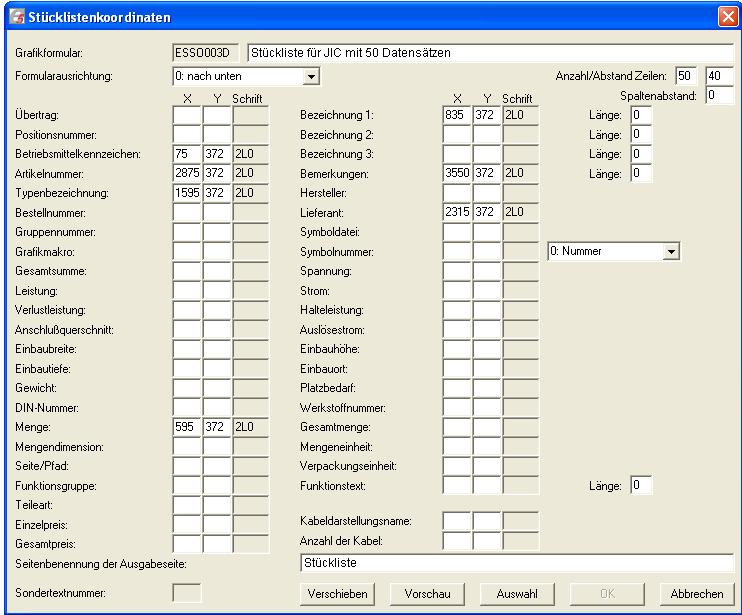
Task: Close the Stücklistenkoordinaten dialog
Action: (x=727, y=17)
